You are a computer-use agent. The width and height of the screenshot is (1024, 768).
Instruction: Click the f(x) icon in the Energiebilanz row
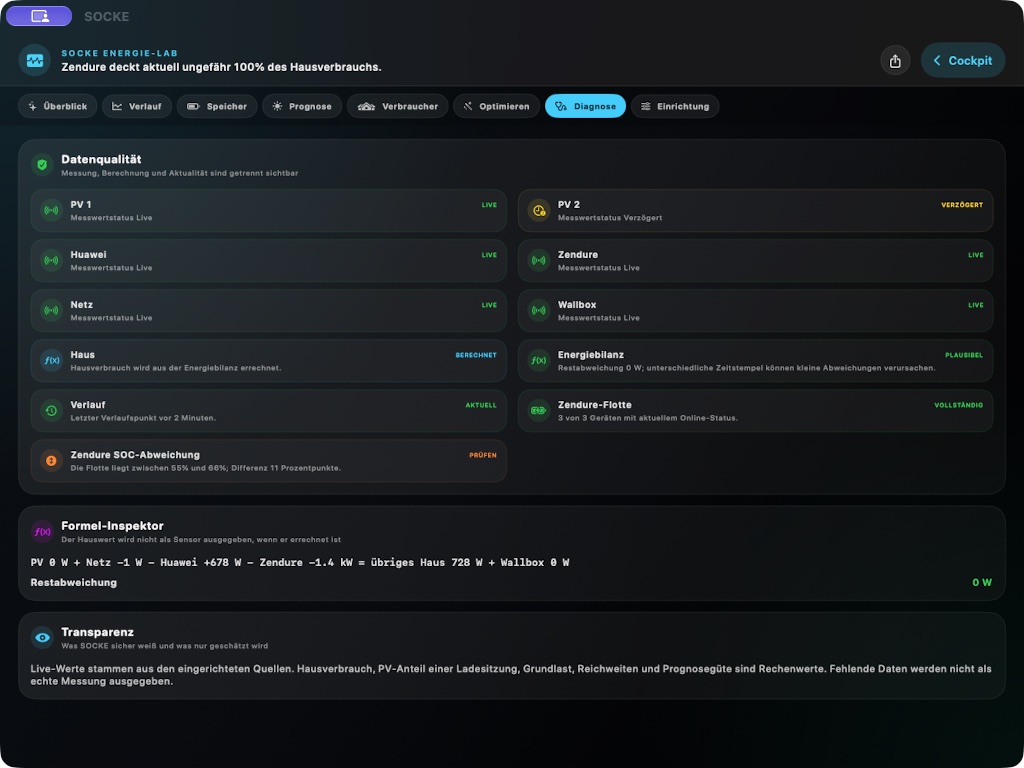point(539,360)
